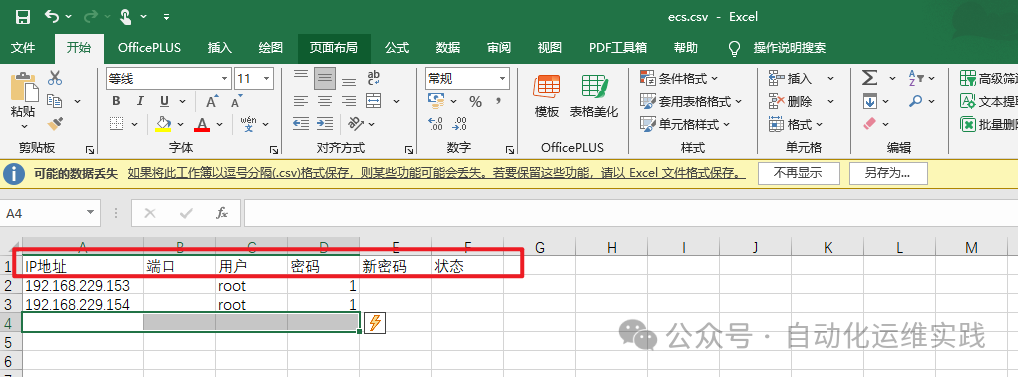Click the formula bar input field
The width and height of the screenshot is (1018, 377).
click(x=630, y=213)
